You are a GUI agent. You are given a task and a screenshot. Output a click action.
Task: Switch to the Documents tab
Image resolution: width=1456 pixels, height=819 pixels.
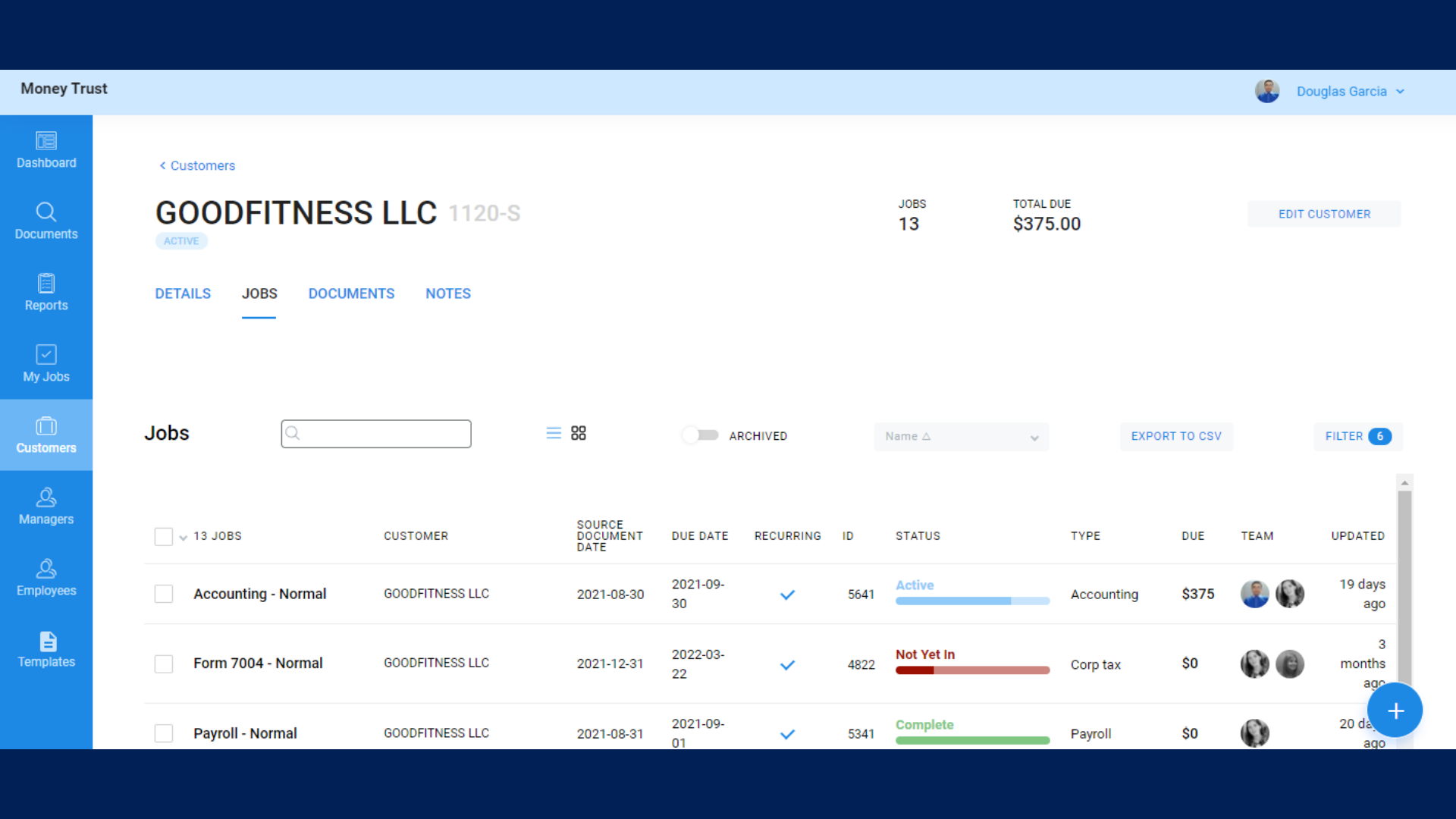click(351, 293)
